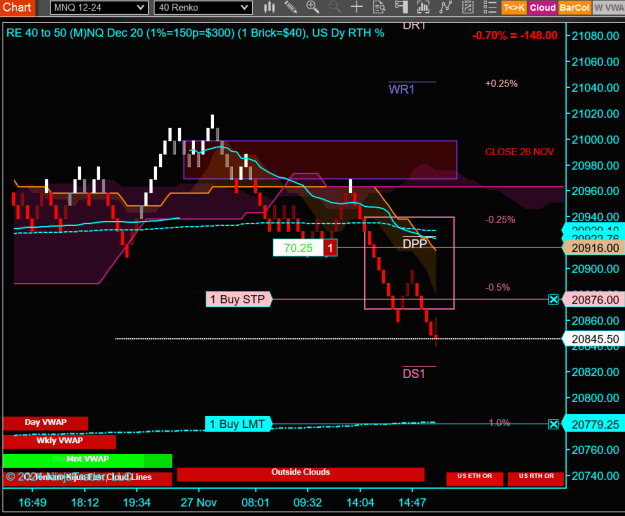
Task: Click the 70.25 position PnL marker
Action: point(298,248)
